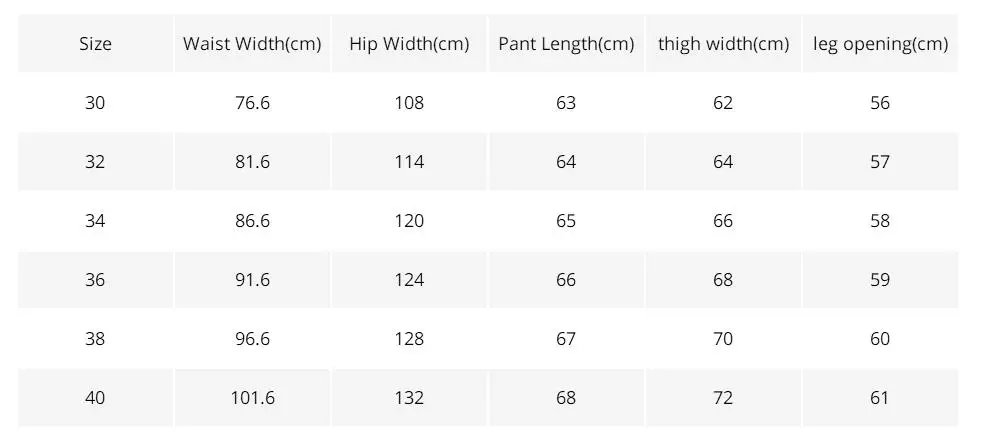992x443 pixels.
Task: Select the size 32 cell
Action: click(95, 162)
